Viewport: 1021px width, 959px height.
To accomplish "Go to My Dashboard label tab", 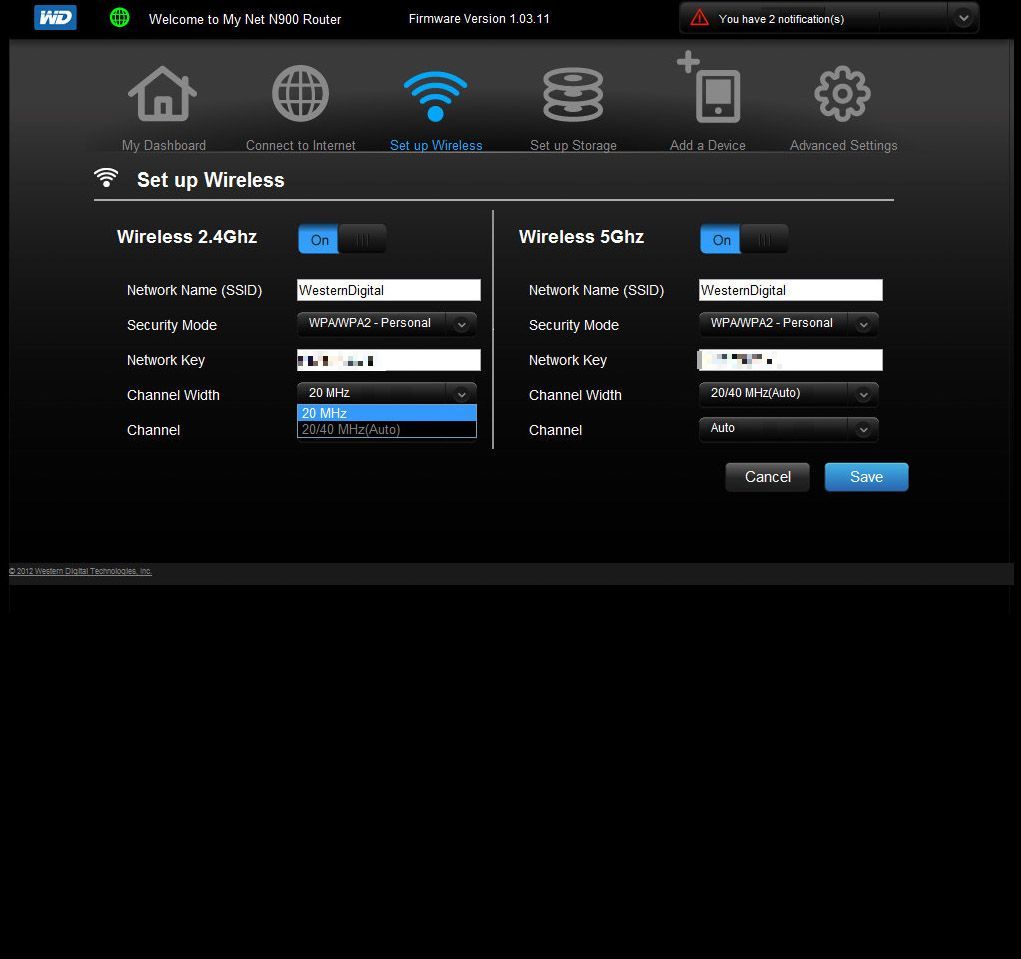I will 163,145.
